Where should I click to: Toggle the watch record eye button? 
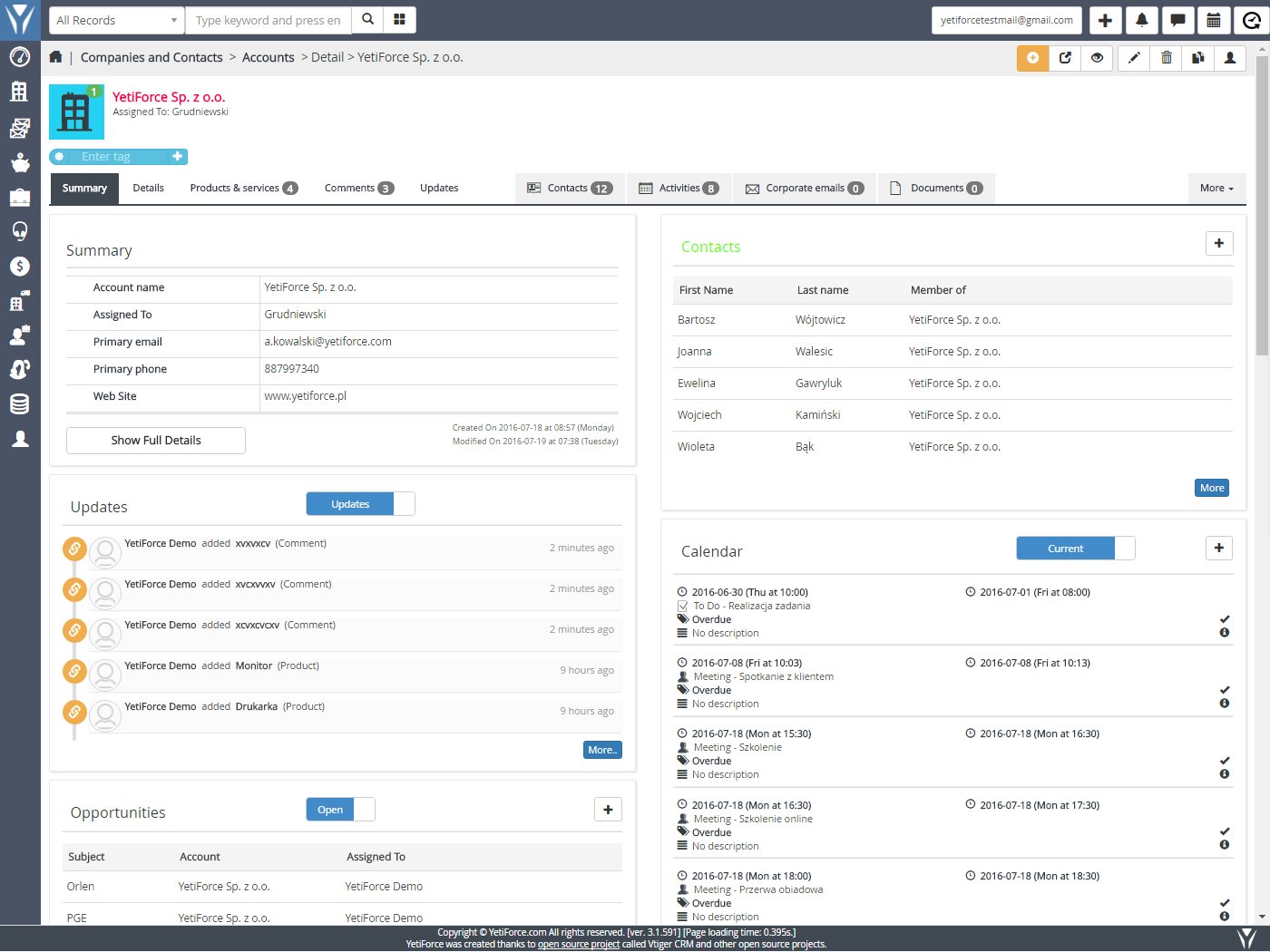pyautogui.click(x=1097, y=58)
